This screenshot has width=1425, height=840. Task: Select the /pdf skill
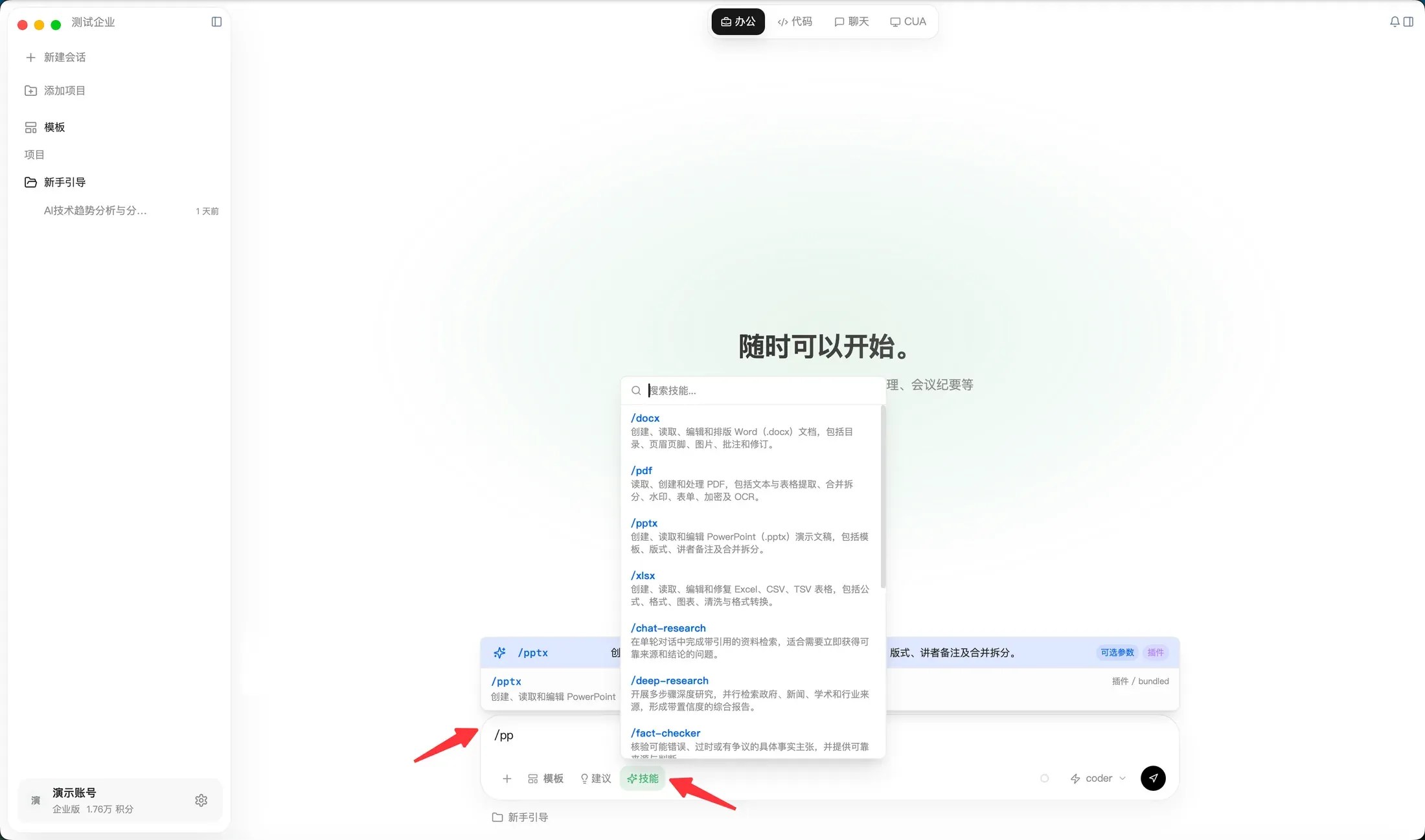pyautogui.click(x=750, y=483)
